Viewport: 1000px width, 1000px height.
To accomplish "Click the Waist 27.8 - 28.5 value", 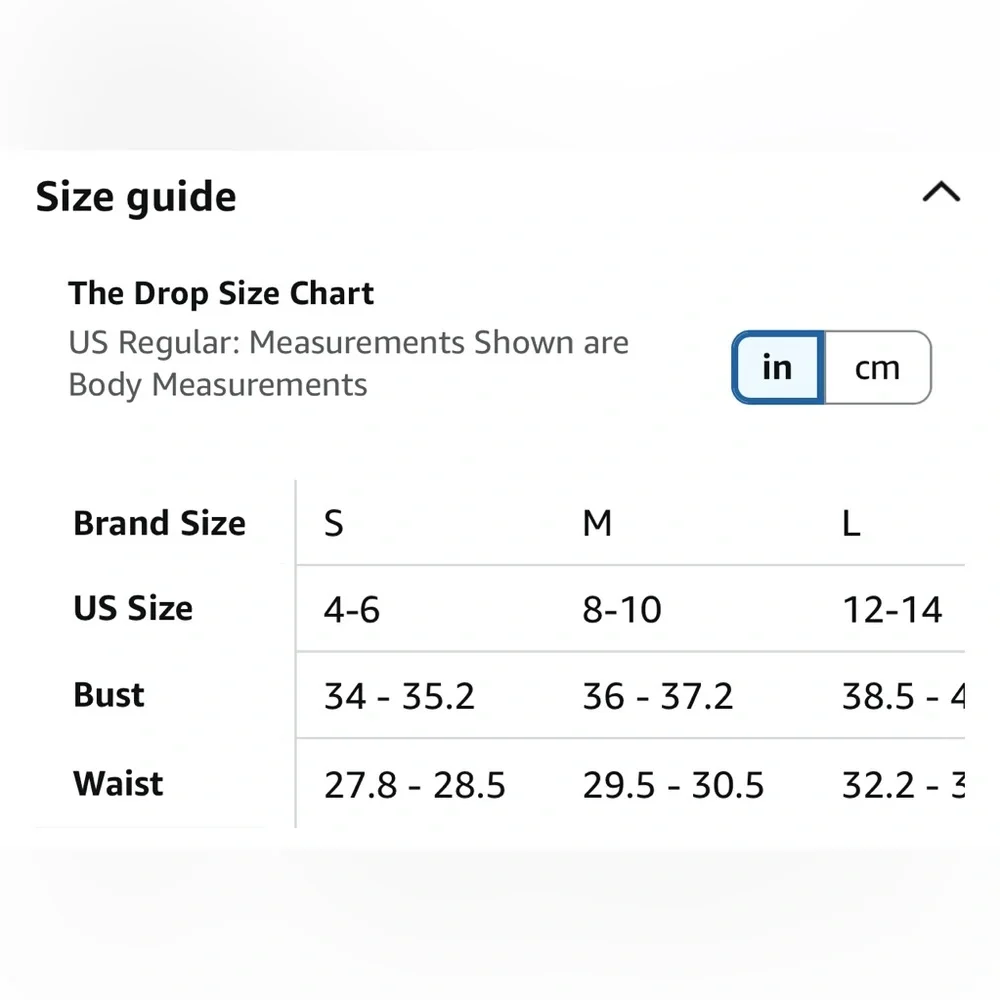I will (415, 784).
